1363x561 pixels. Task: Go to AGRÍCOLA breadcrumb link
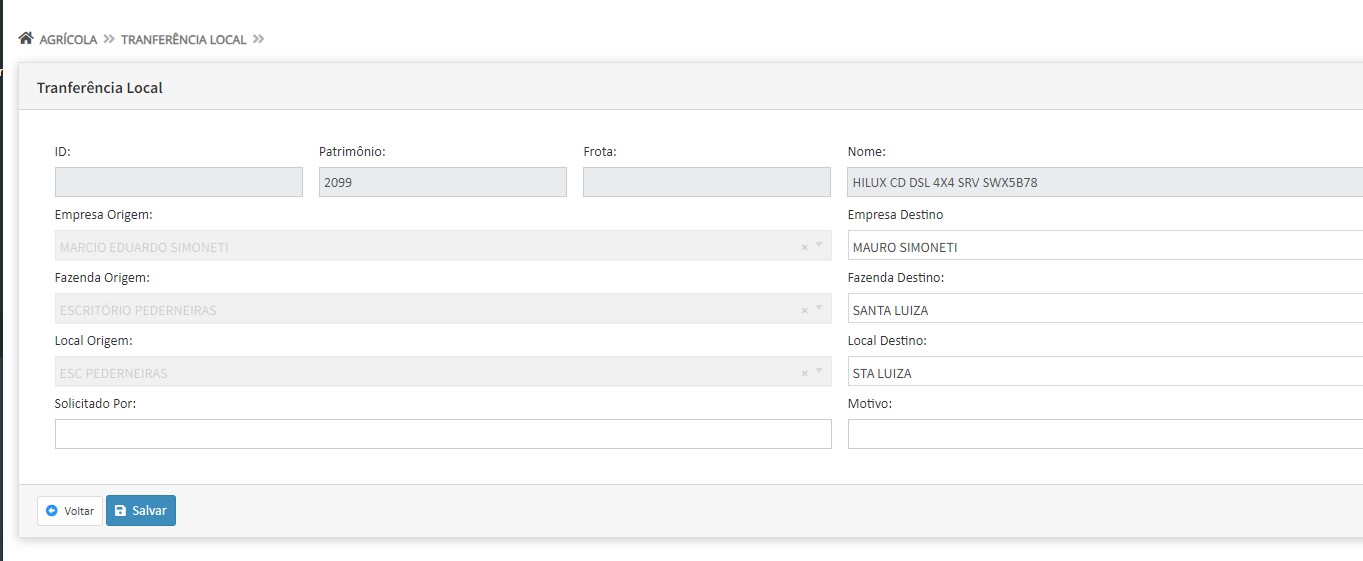tap(68, 40)
